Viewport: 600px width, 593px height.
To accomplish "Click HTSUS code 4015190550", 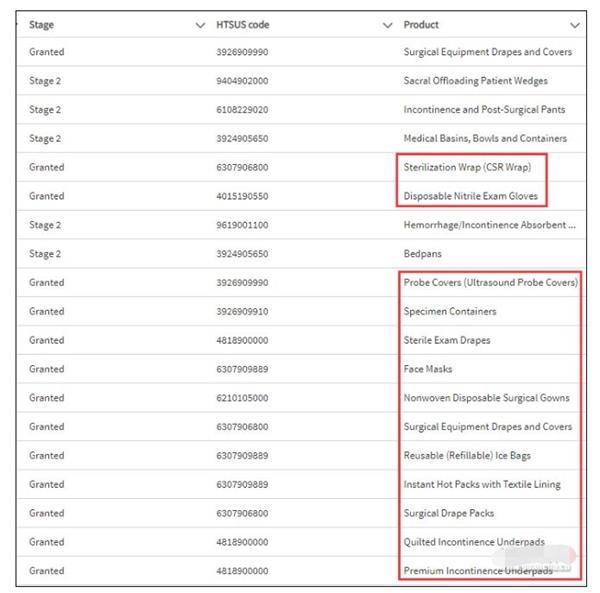I will 242,196.
